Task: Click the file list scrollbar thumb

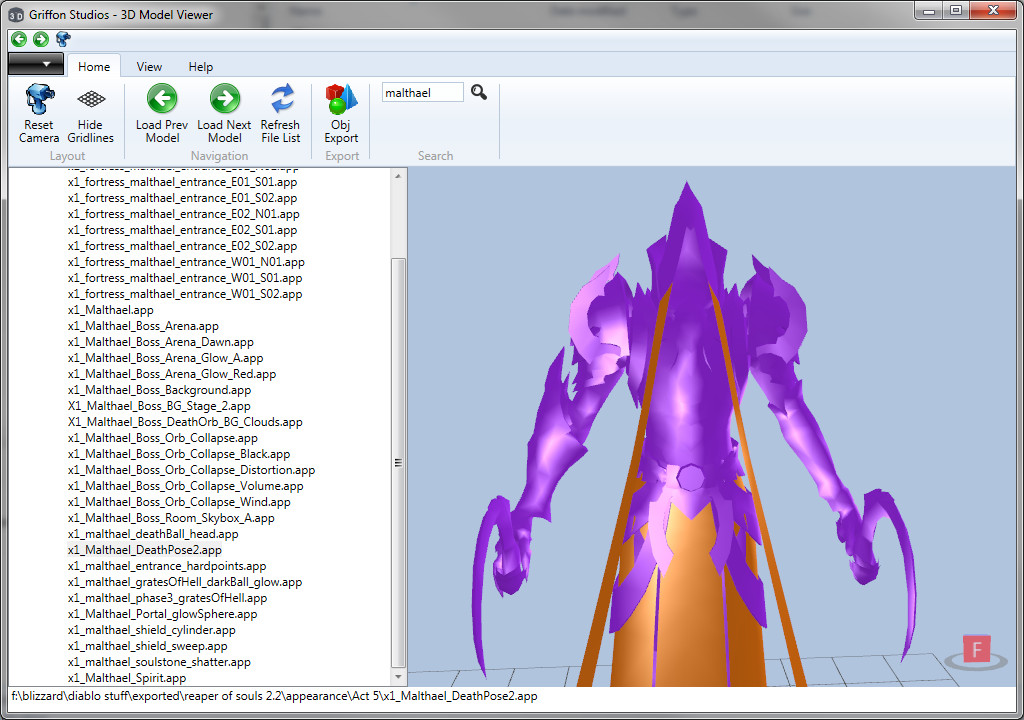Action: pos(398,463)
